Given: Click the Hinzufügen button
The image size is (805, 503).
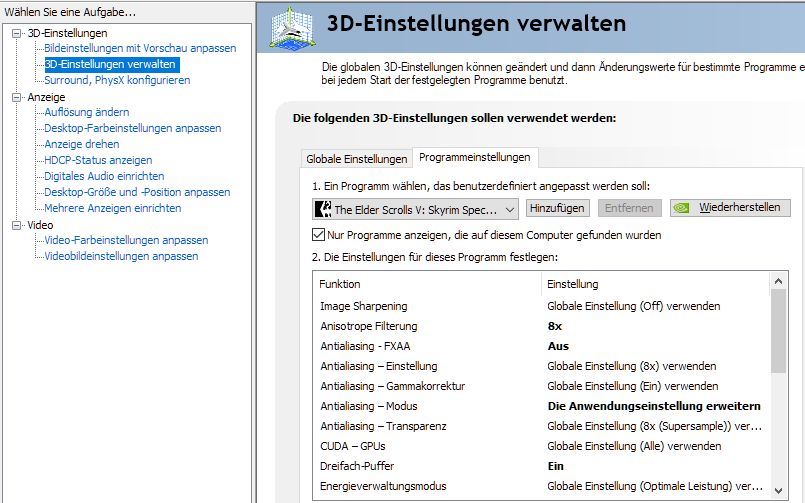Looking at the screenshot, I should click(x=557, y=208).
